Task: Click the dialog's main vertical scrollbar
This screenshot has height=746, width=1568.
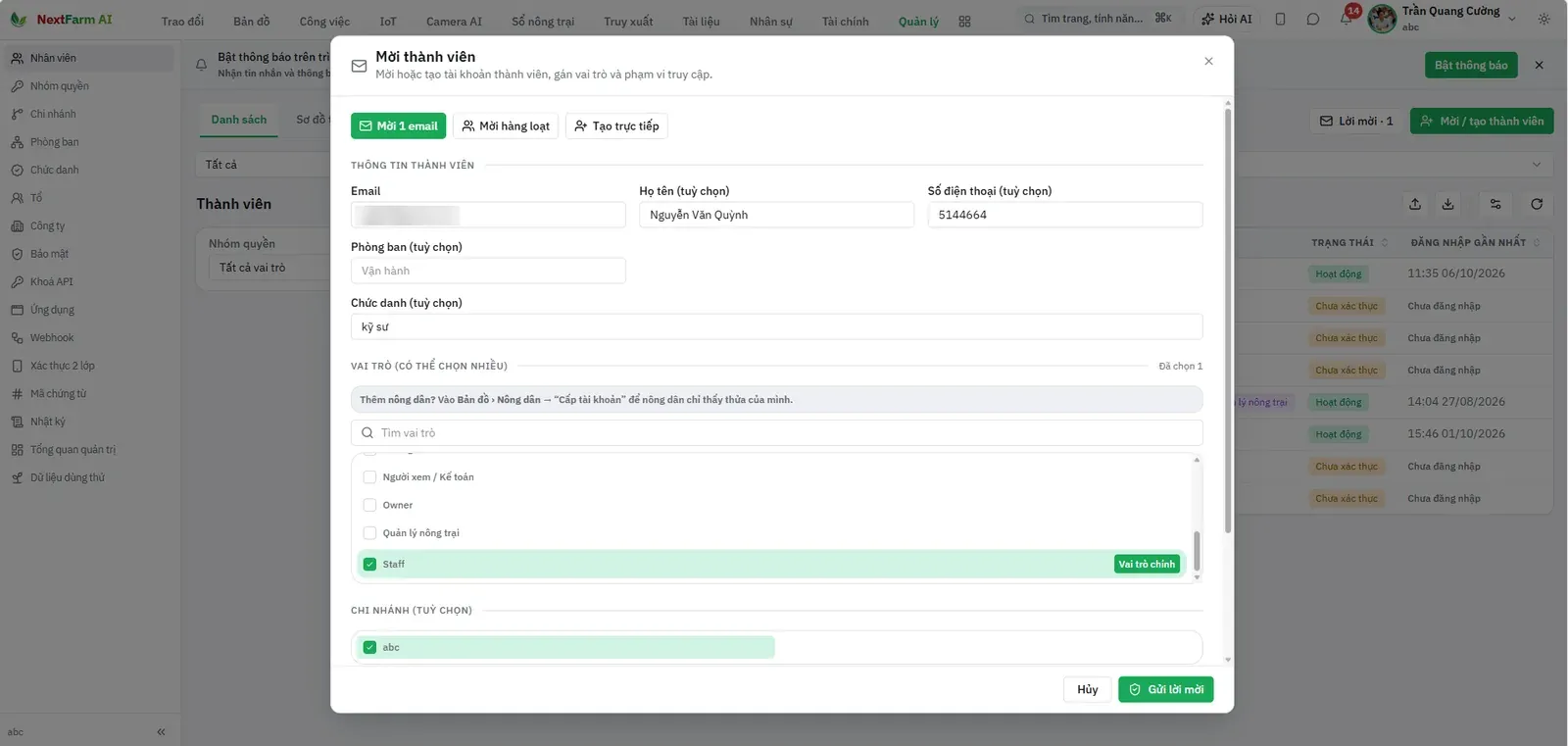Action: coord(1228,319)
